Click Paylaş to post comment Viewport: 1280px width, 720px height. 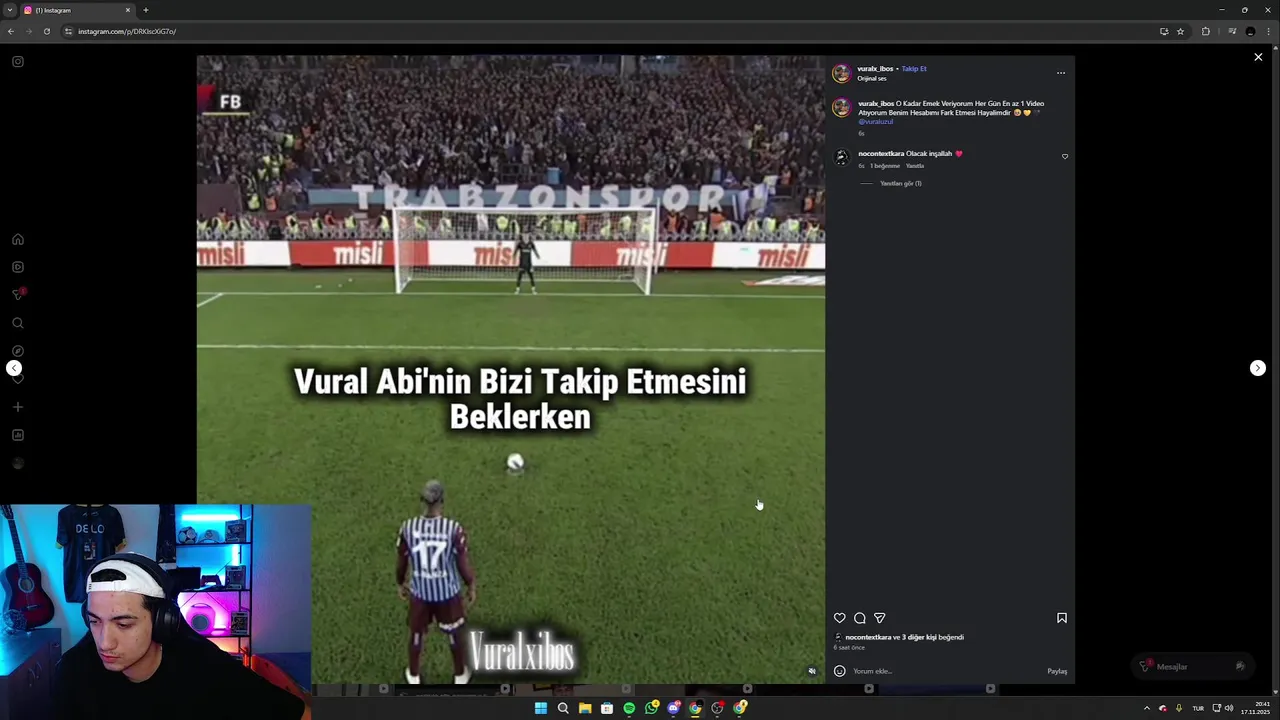[x=1057, y=671]
